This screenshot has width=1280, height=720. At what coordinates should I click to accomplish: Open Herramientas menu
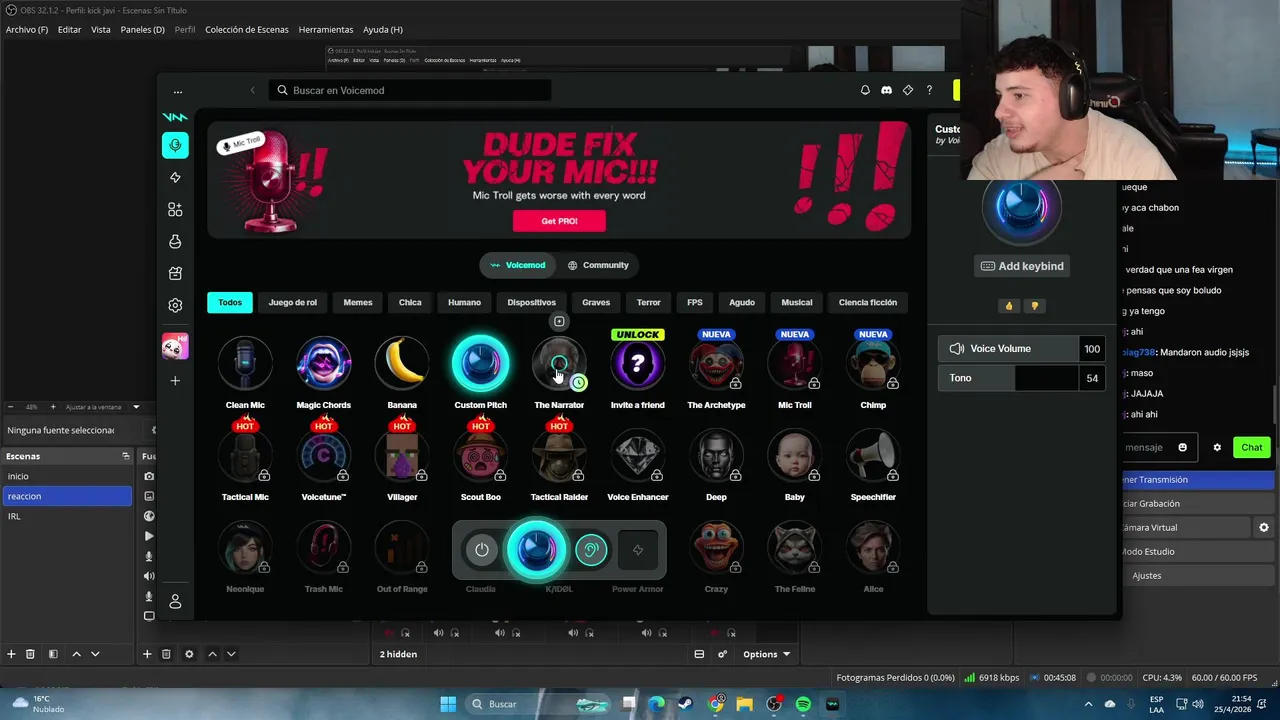[x=326, y=30]
